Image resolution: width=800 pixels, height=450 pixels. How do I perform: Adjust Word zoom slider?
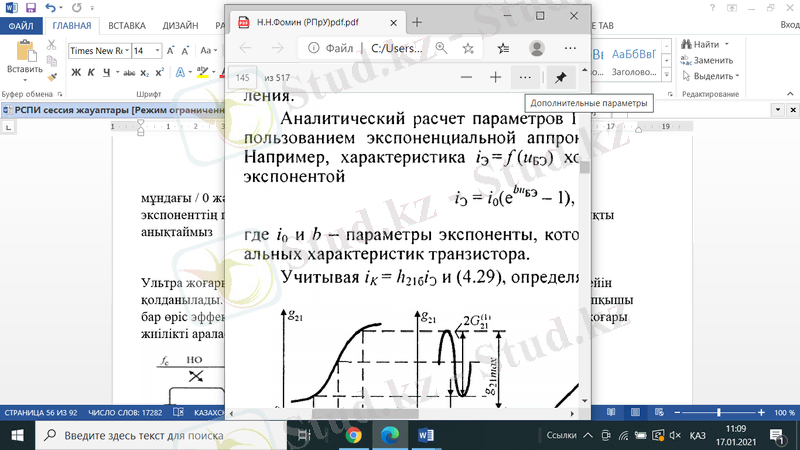click(x=718, y=412)
